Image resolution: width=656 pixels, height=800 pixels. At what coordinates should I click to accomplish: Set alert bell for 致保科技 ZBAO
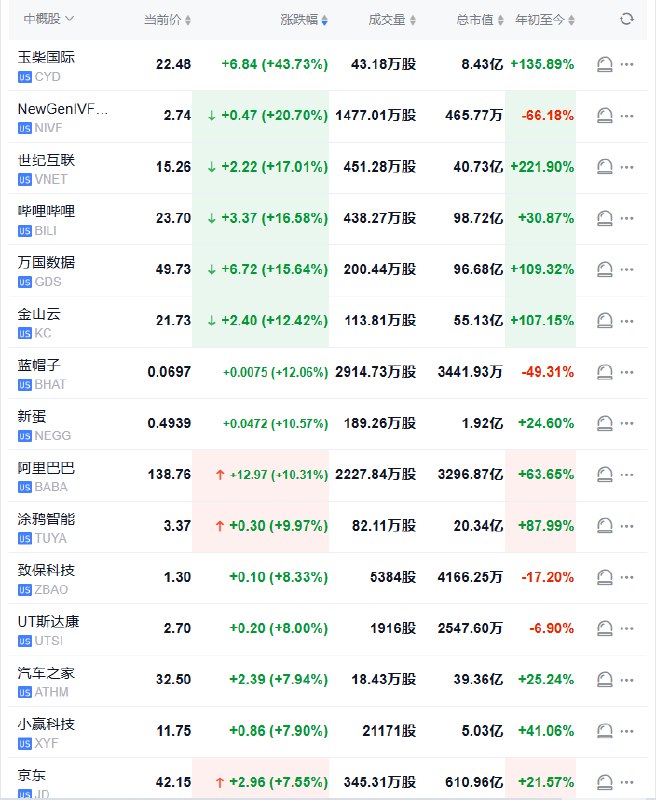point(604,577)
